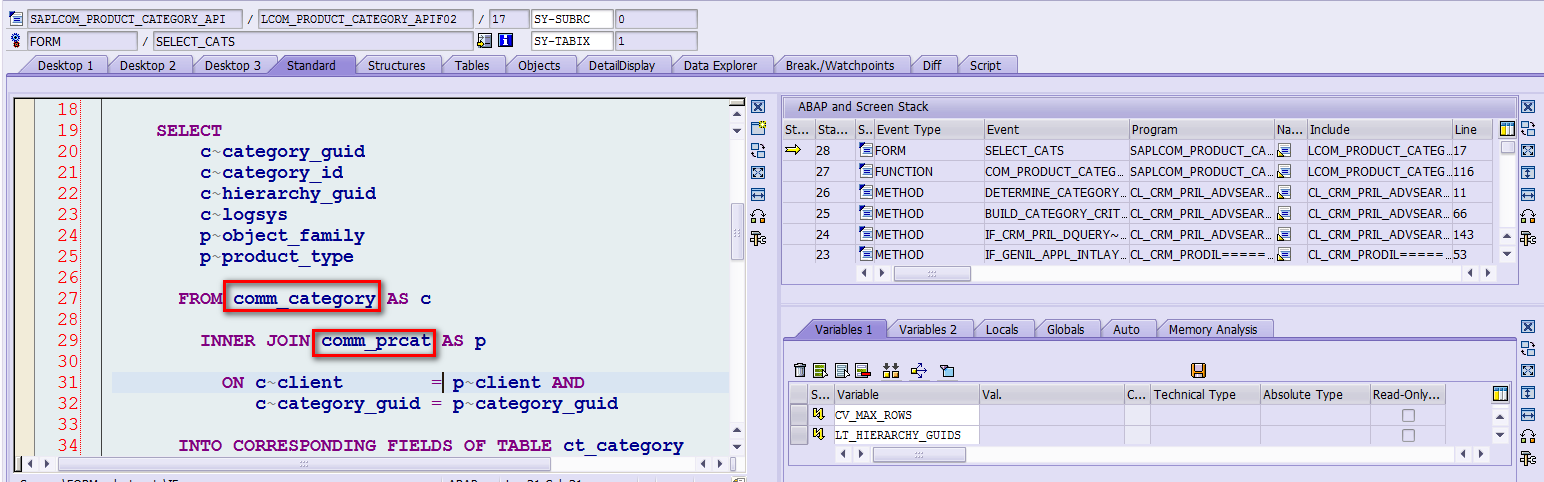Click the SAPLCOM_PRODUCT_CATEGORY_API program field
The height and width of the screenshot is (482, 1544).
(134, 19)
